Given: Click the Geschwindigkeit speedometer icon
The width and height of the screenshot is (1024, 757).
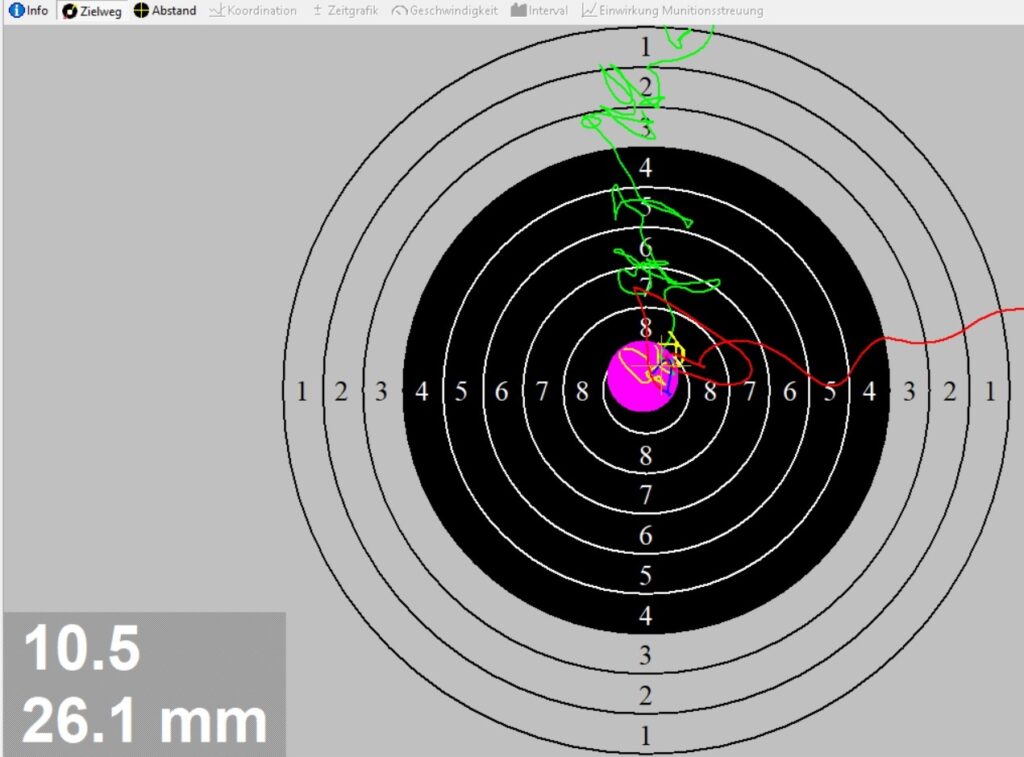Looking at the screenshot, I should point(399,11).
